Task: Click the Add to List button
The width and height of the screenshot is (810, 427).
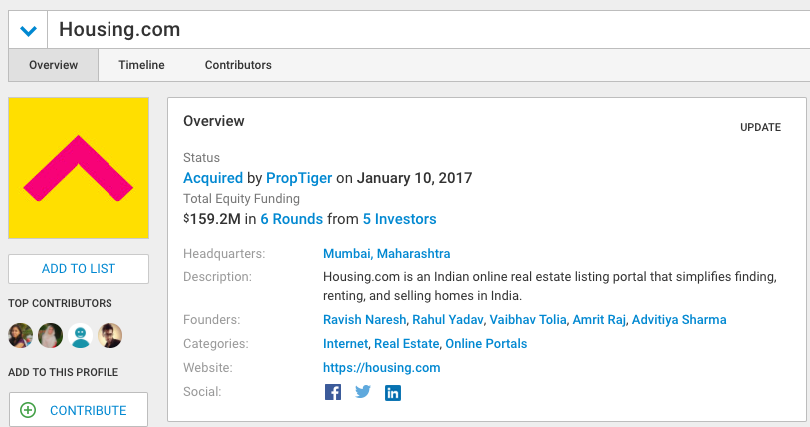Action: click(78, 268)
